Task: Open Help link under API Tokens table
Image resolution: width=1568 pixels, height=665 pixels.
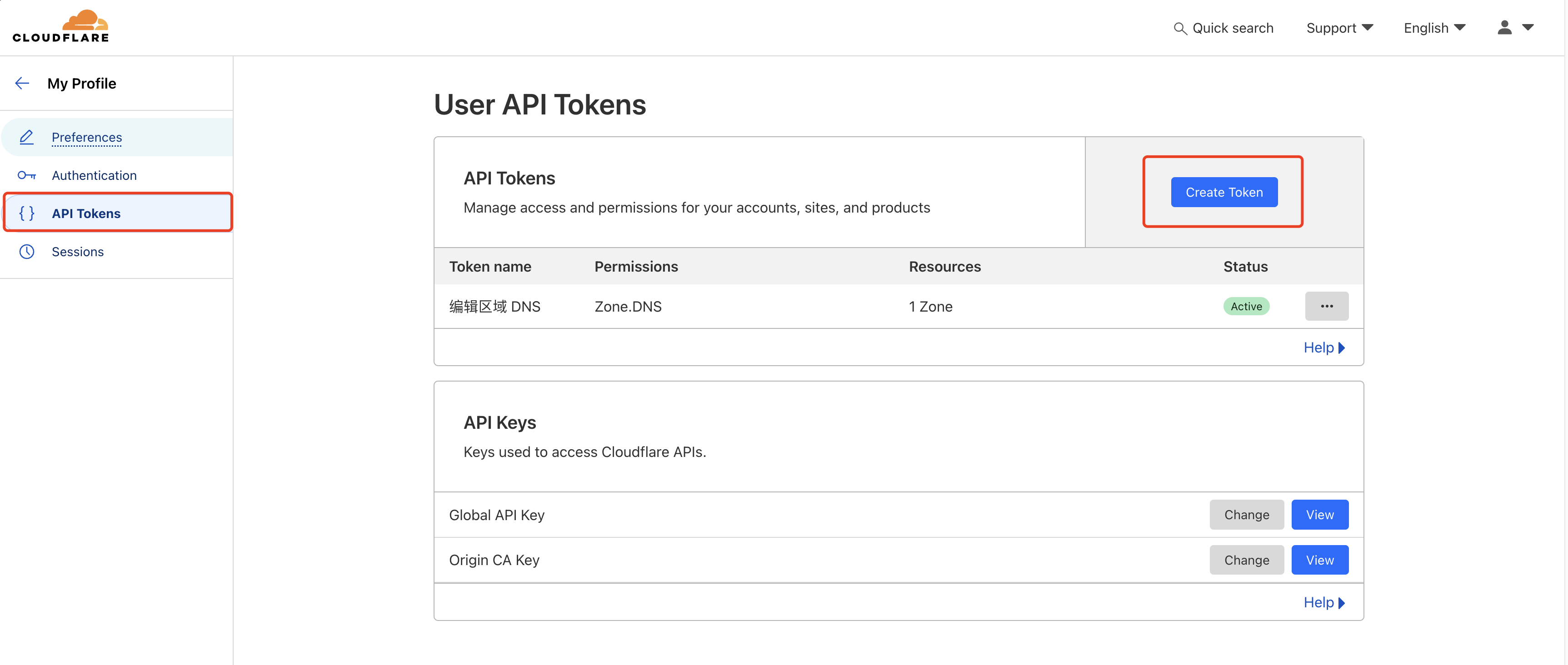Action: [x=1324, y=347]
